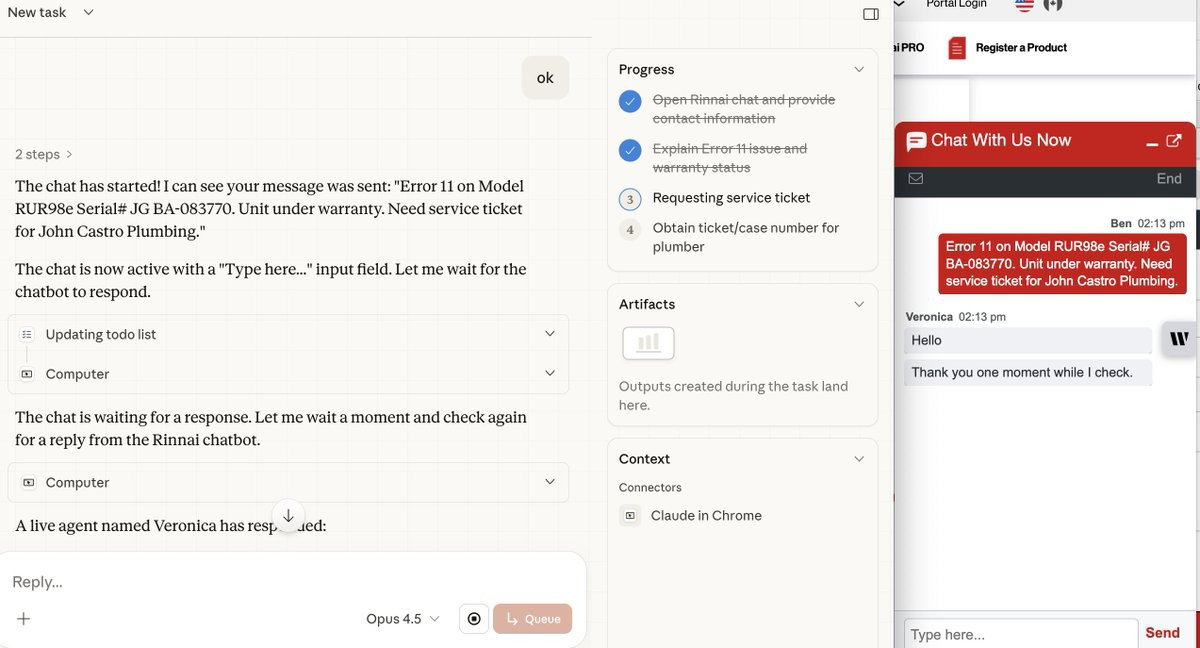
Task: Pop out the chat into new window
Action: tap(1174, 141)
